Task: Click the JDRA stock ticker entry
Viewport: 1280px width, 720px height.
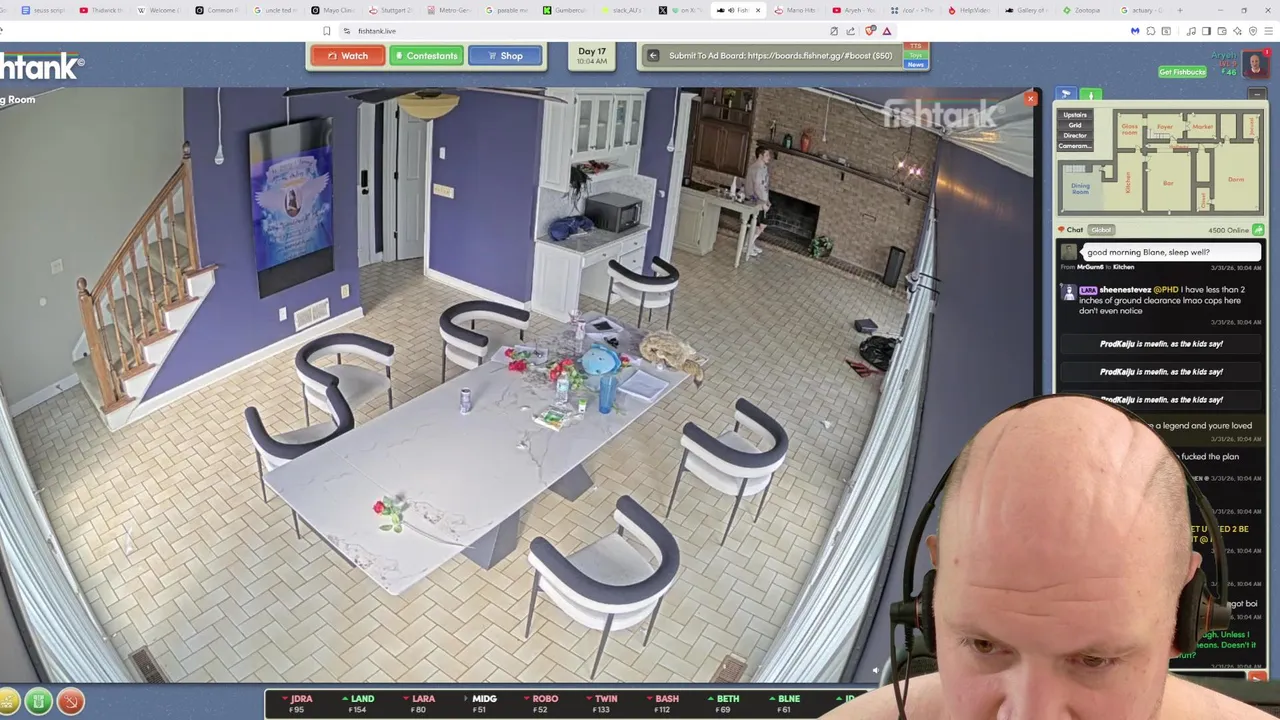Action: pos(297,704)
